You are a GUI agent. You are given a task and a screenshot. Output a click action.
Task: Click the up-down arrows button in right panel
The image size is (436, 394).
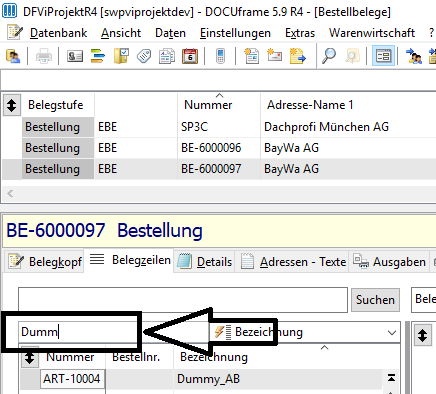tap(422, 335)
